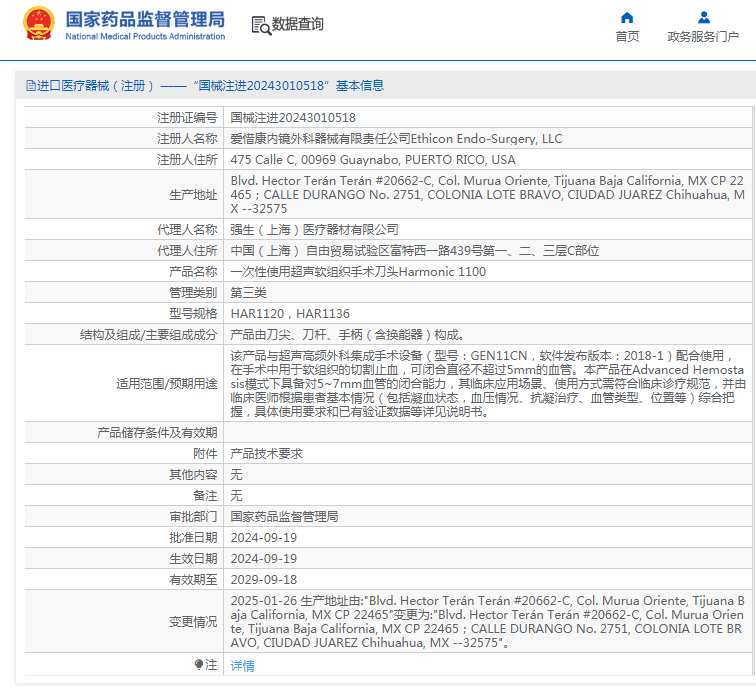This screenshot has height=687, width=756.
Task: Click model spec HAR1120，HAR1136
Action: pos(290,314)
